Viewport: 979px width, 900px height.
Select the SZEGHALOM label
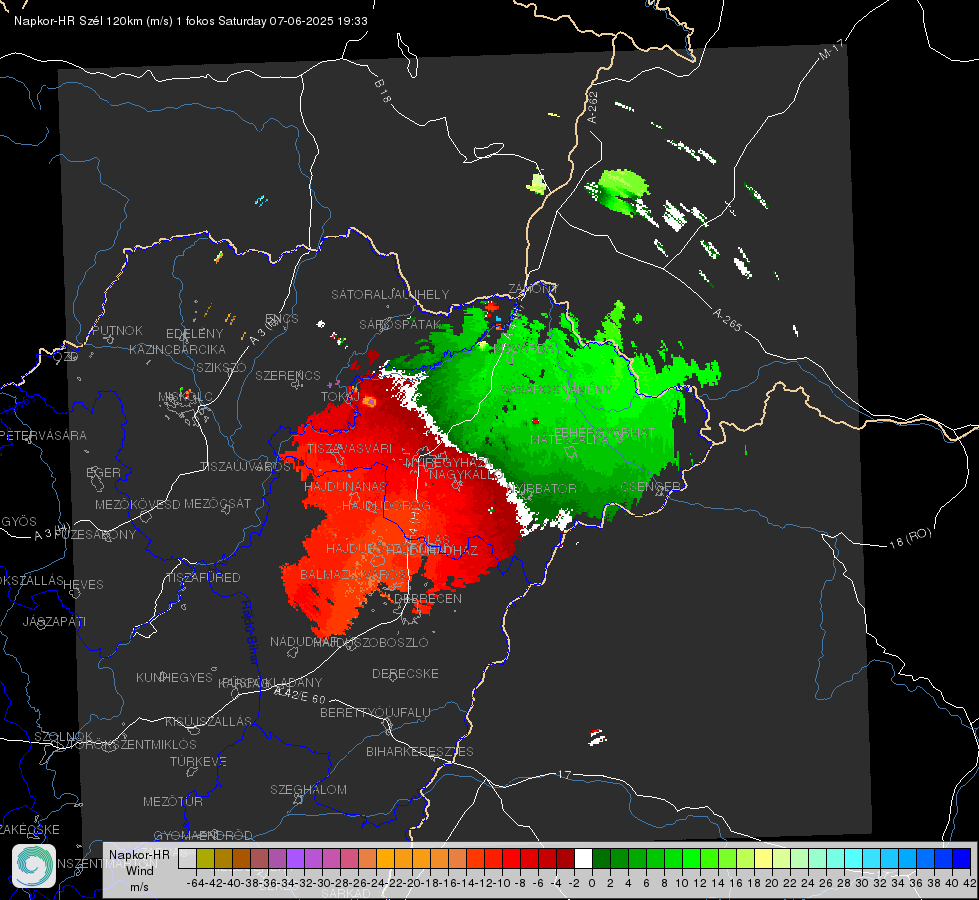(308, 789)
